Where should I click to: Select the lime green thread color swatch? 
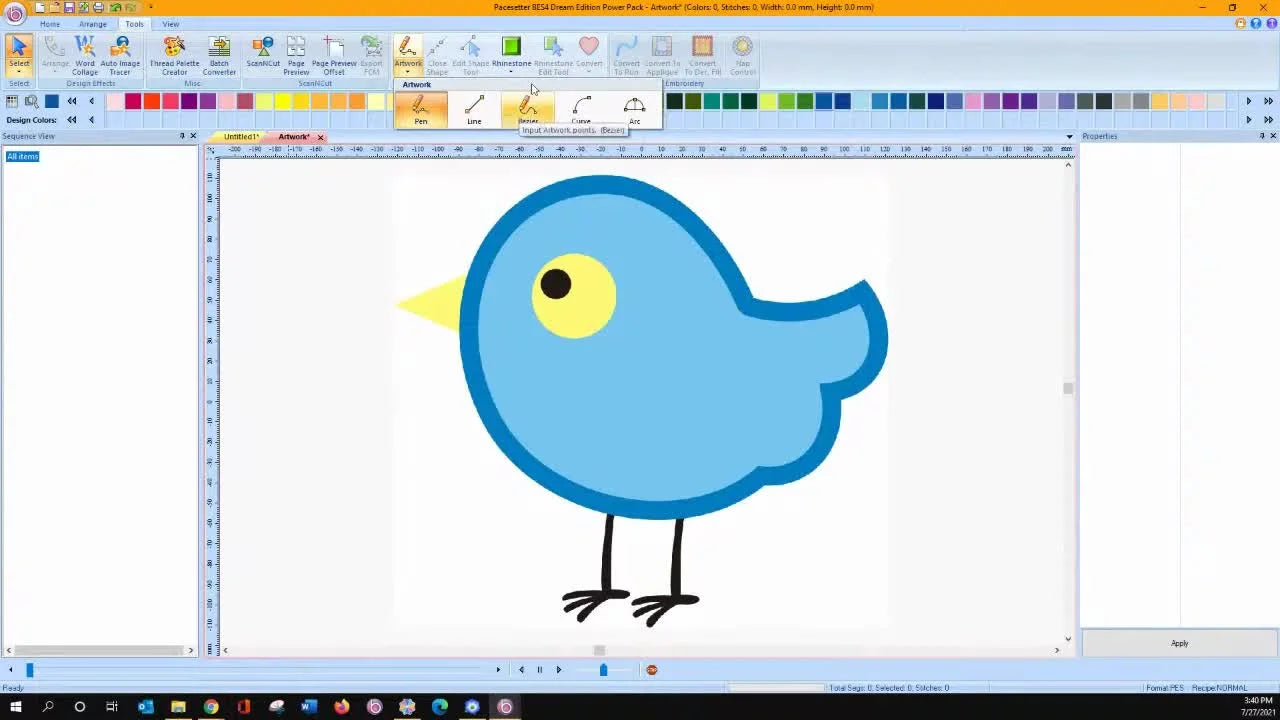click(787, 101)
